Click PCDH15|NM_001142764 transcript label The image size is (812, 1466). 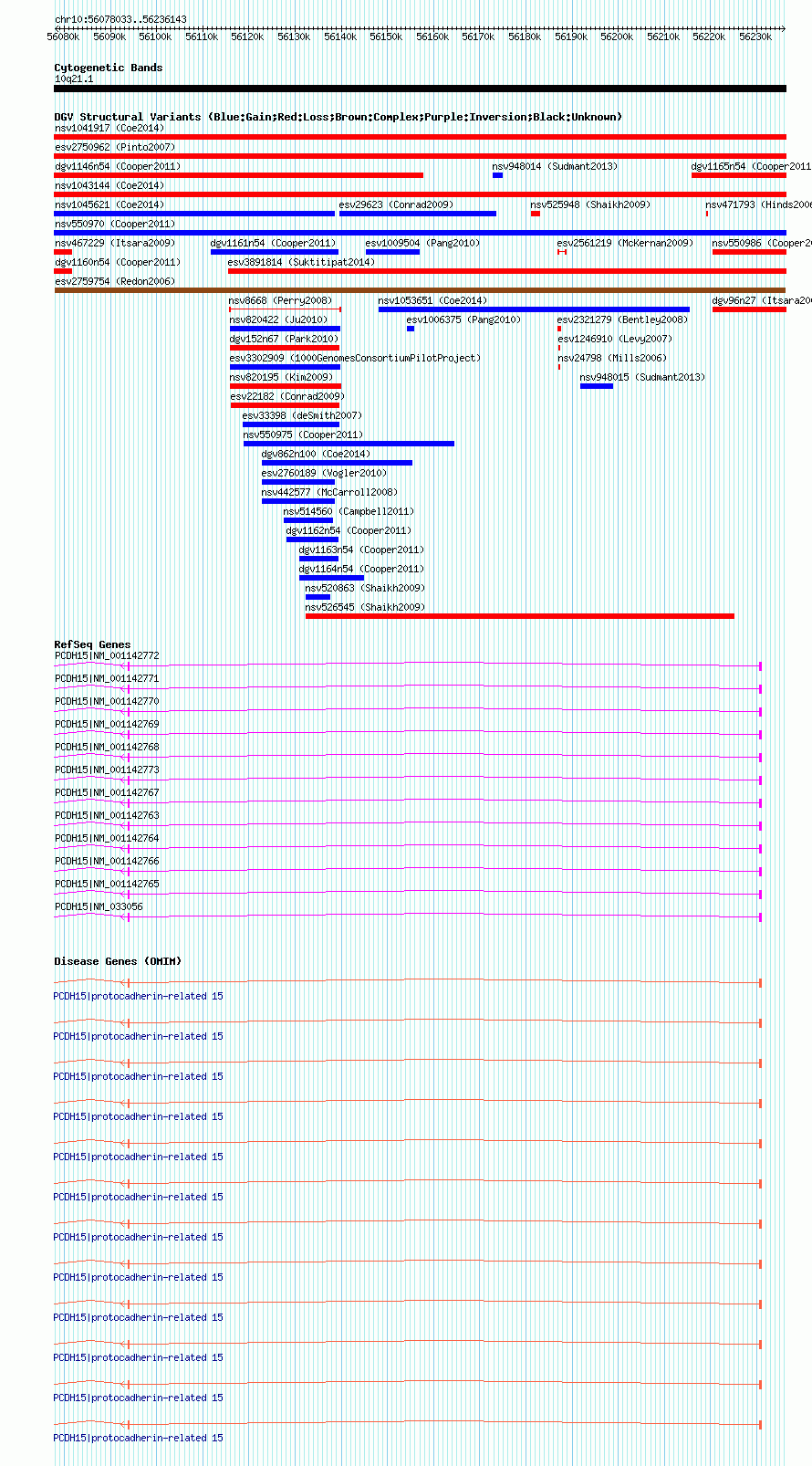[x=107, y=838]
